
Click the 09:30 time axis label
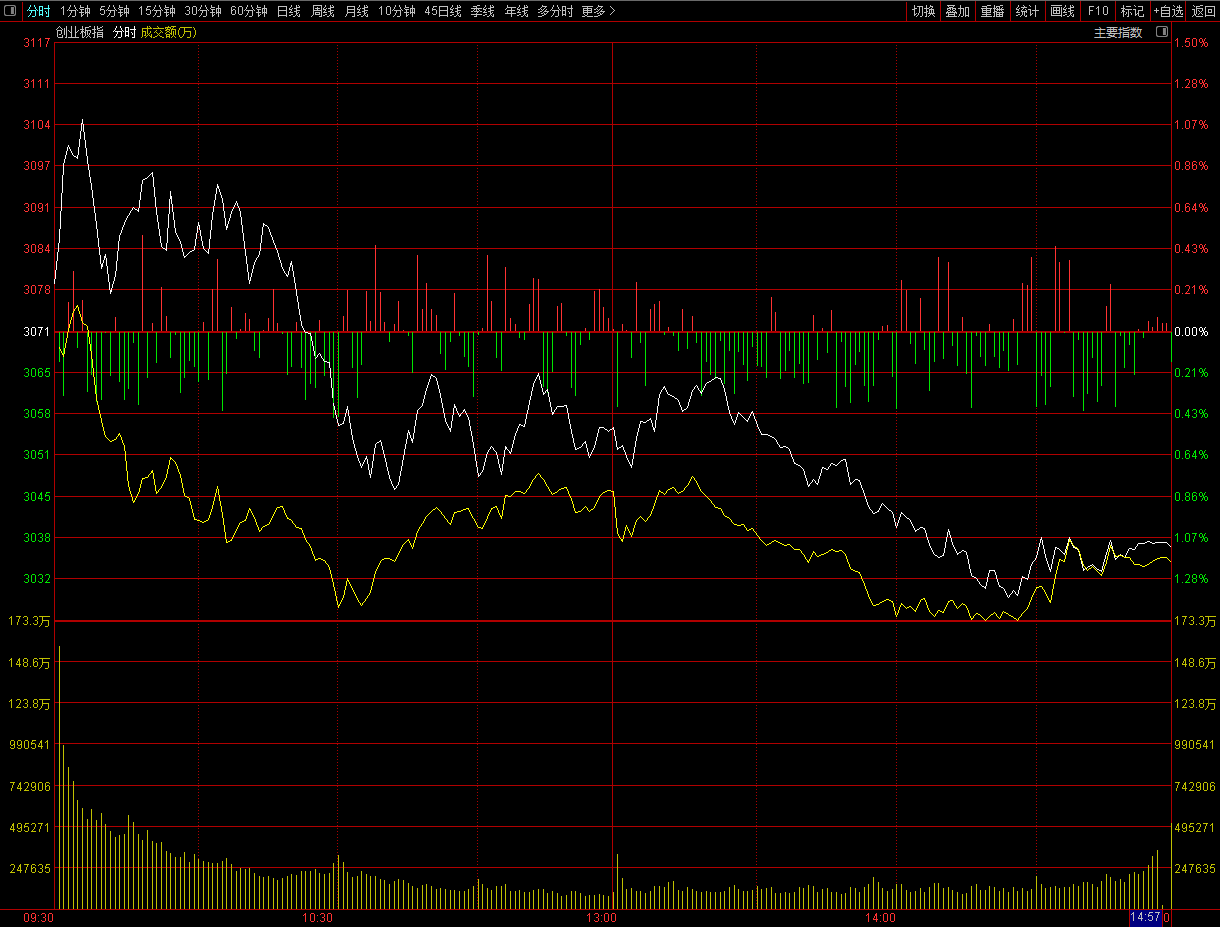39,917
